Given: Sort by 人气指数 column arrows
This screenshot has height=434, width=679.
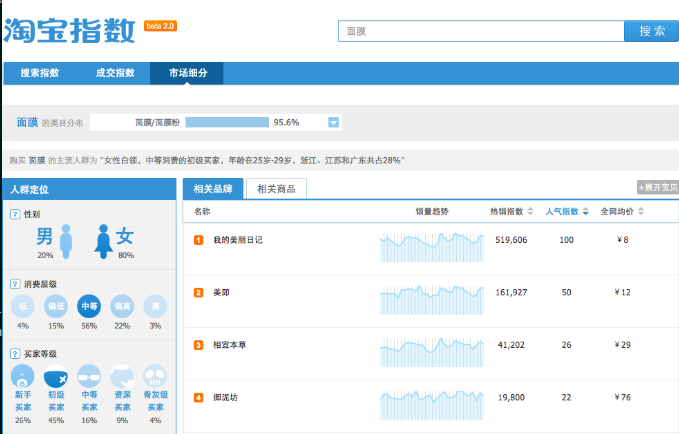Looking at the screenshot, I should coord(586,211).
